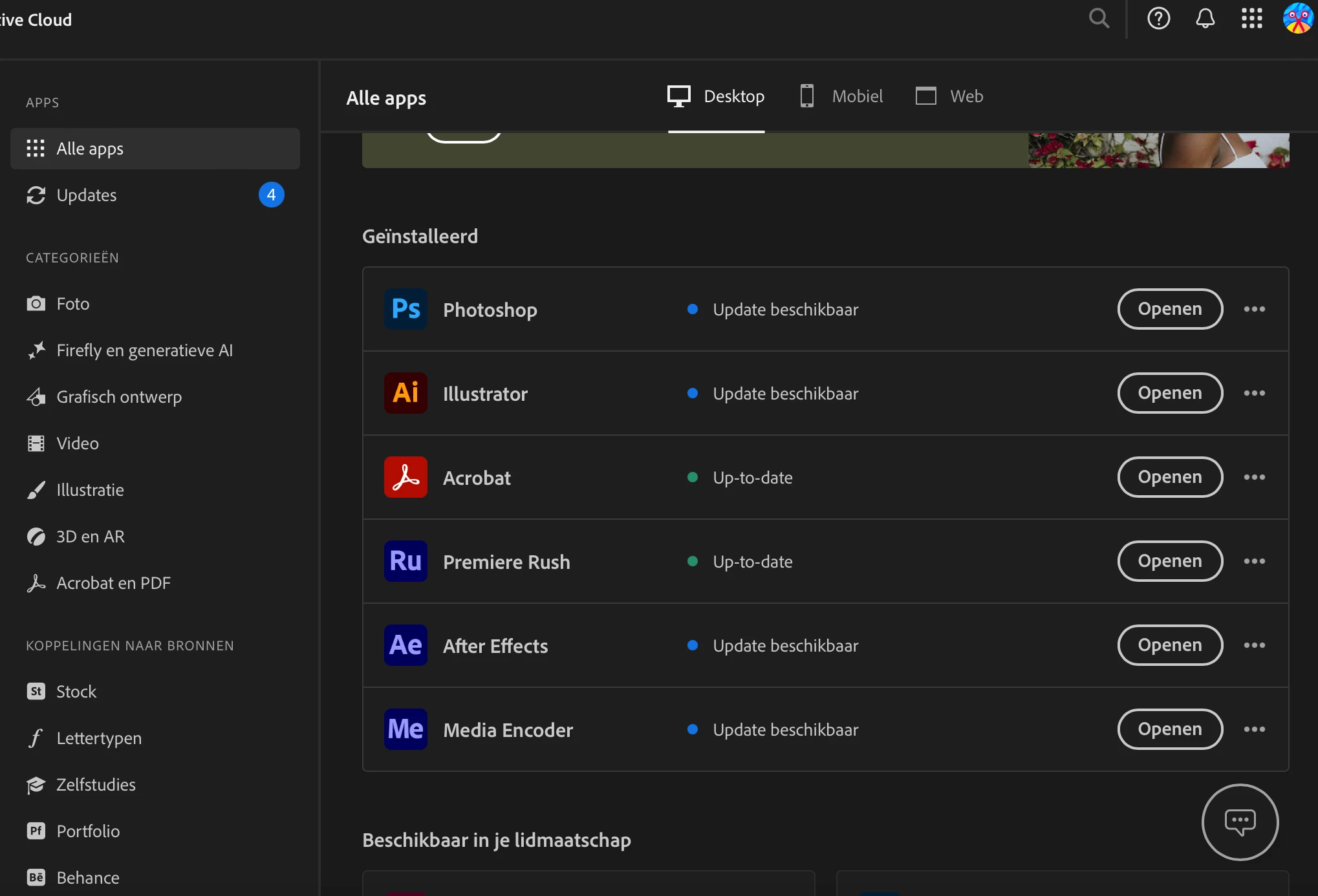Viewport: 1318px width, 896px height.
Task: Click the account profile avatar
Action: [1297, 19]
